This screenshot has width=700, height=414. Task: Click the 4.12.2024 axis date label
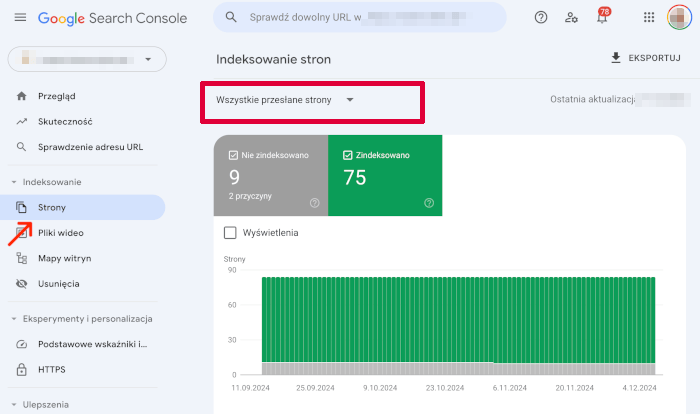pos(639,388)
